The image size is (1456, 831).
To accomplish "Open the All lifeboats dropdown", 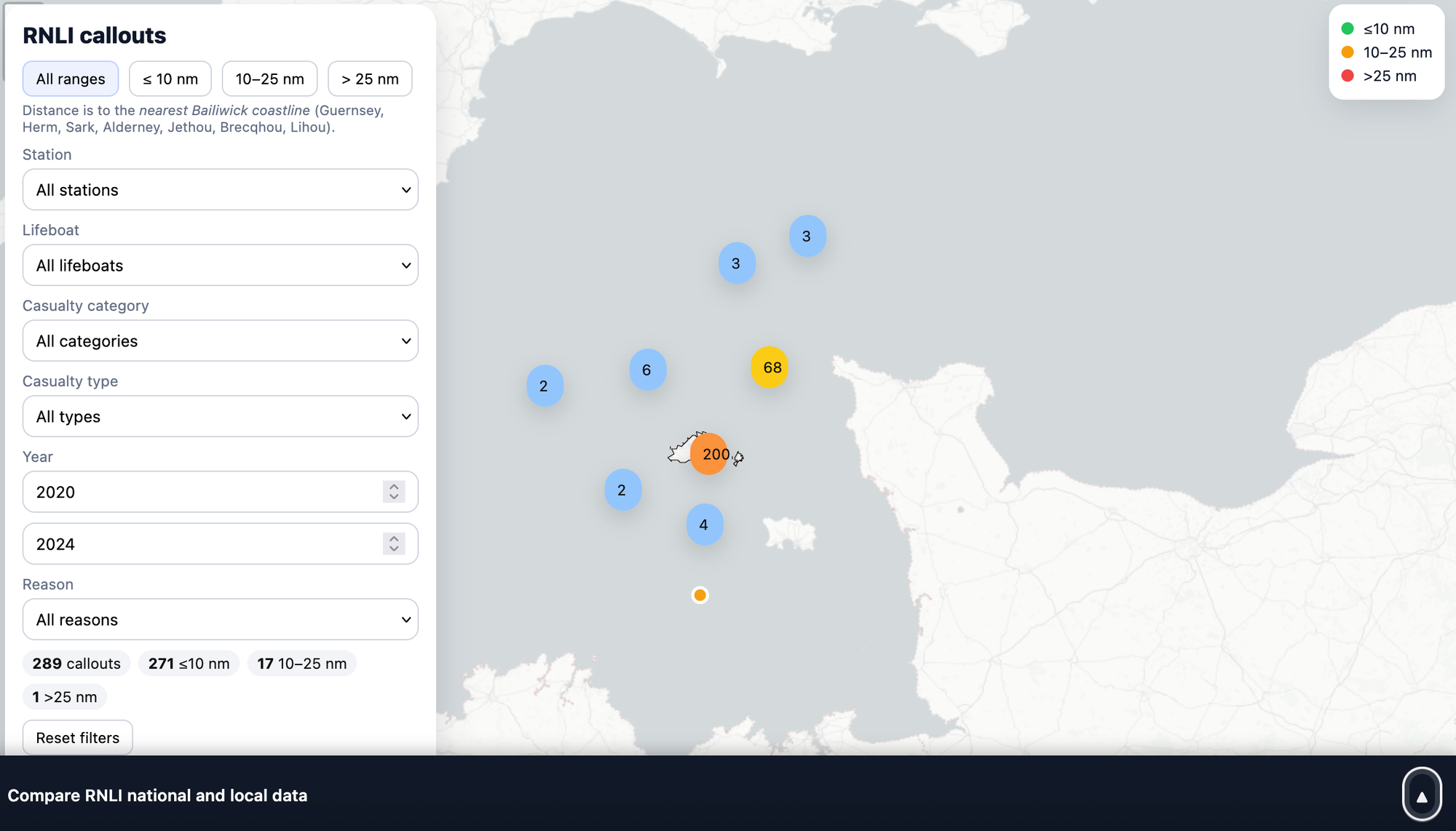I will pyautogui.click(x=220, y=266).
